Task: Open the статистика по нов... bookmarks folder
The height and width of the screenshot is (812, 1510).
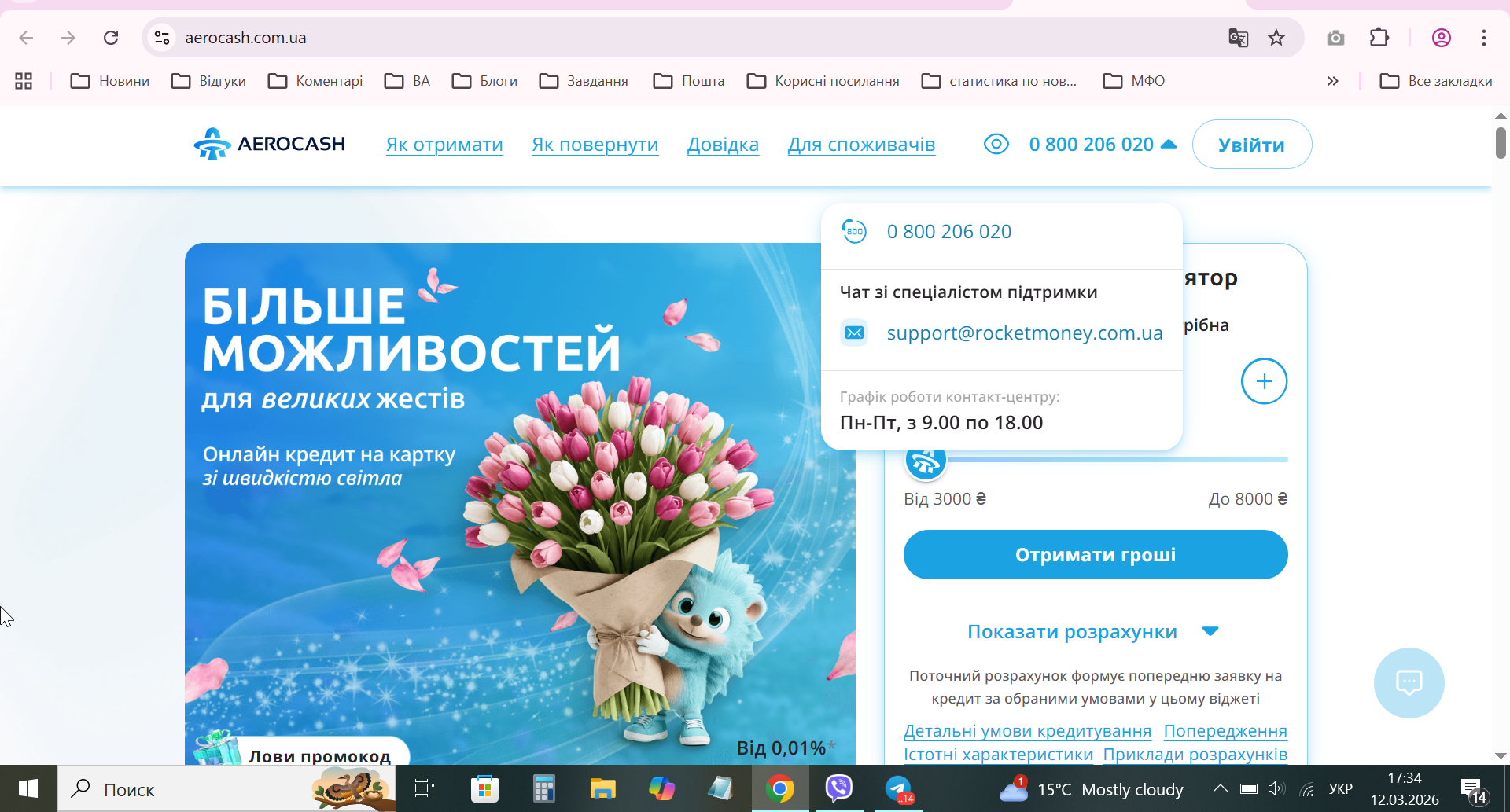Action: point(999,81)
